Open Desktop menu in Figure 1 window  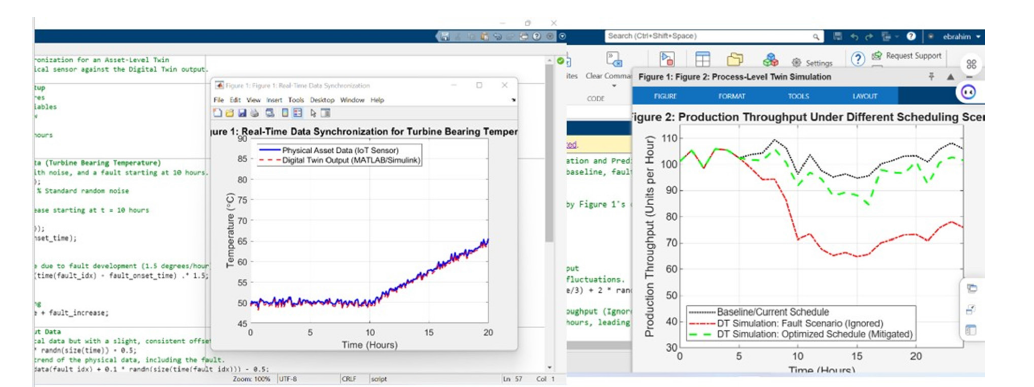pos(322,100)
